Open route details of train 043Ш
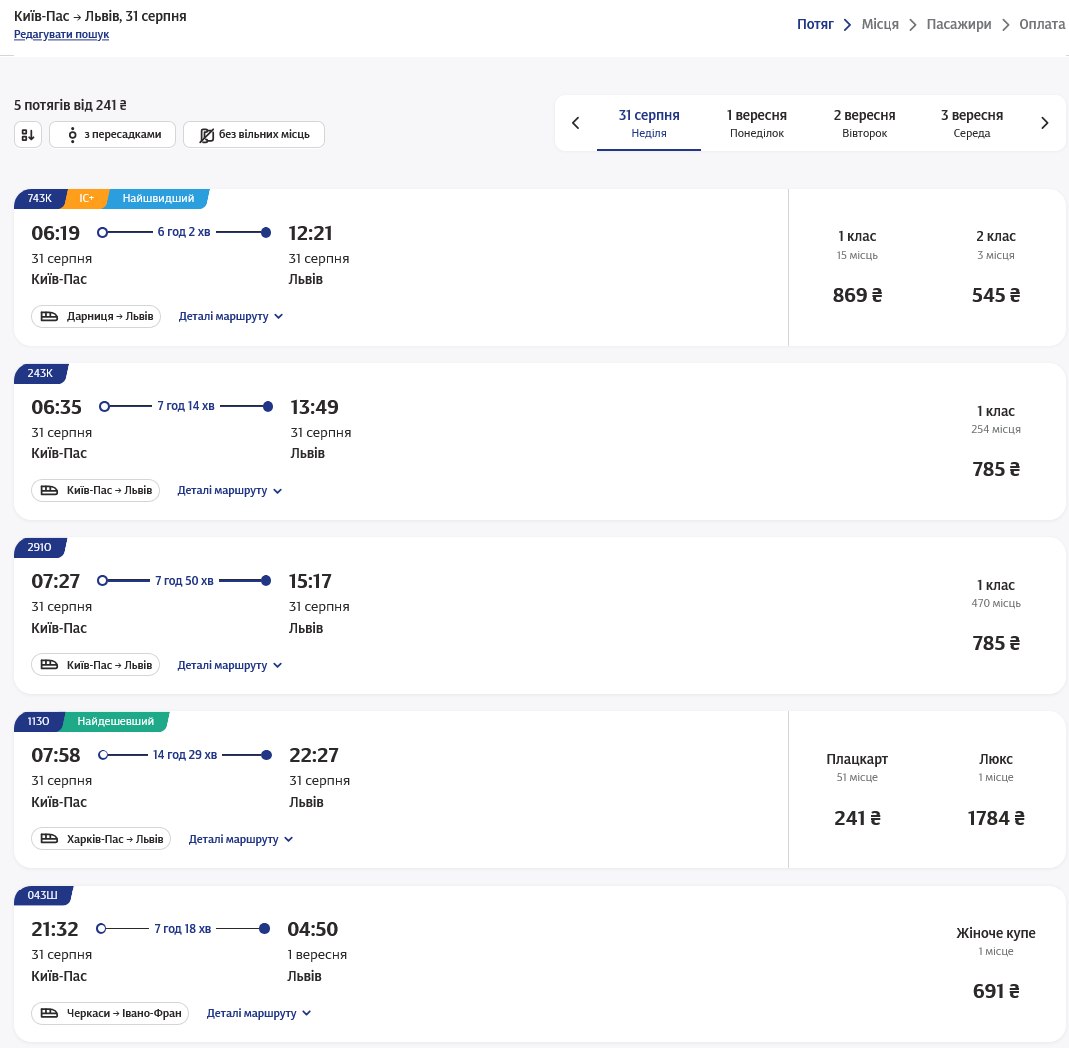Viewport: 1069px width, 1048px height. coord(259,1014)
